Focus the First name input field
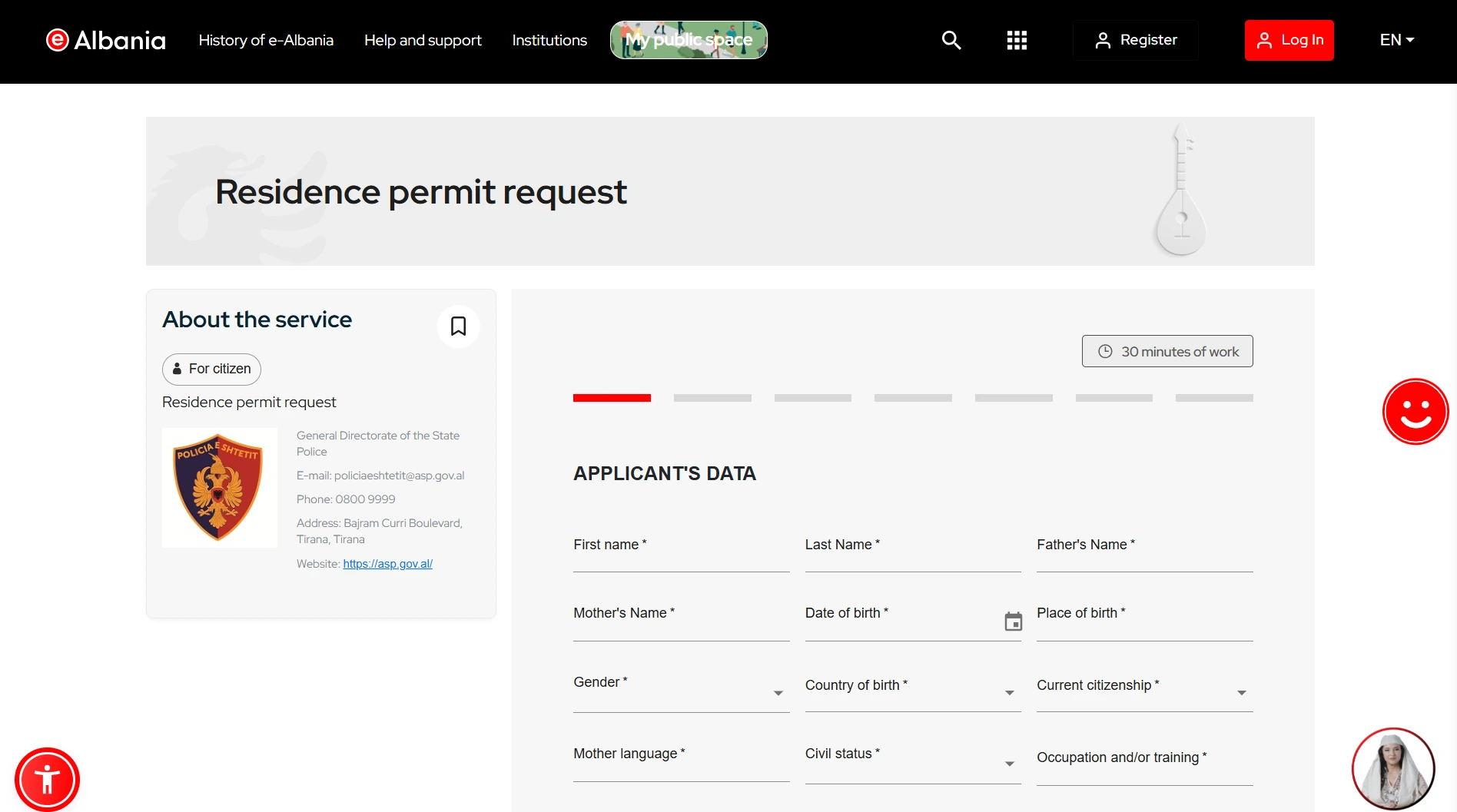 681,552
